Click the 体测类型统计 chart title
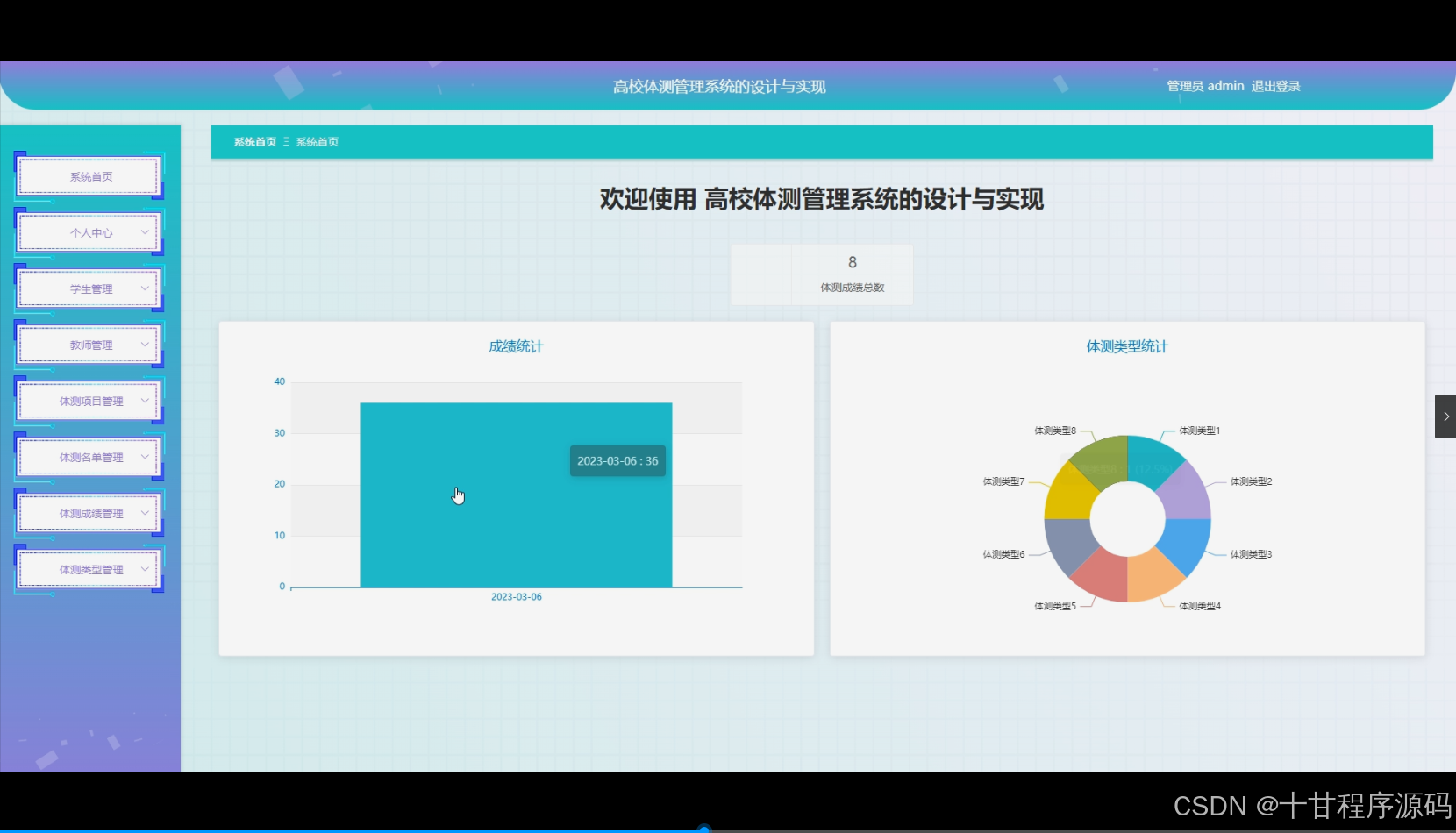 tap(1127, 346)
